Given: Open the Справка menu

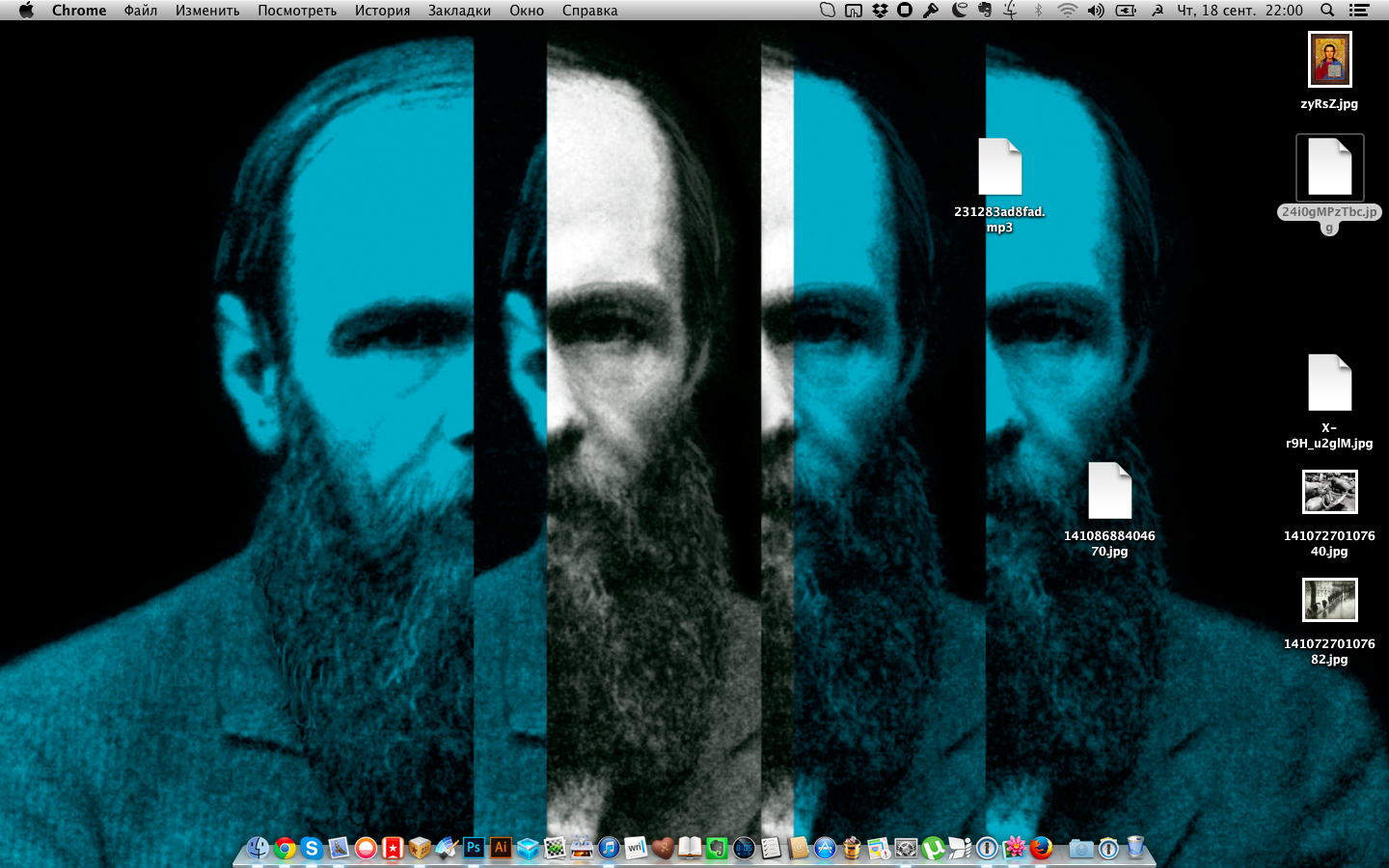Looking at the screenshot, I should pos(590,11).
